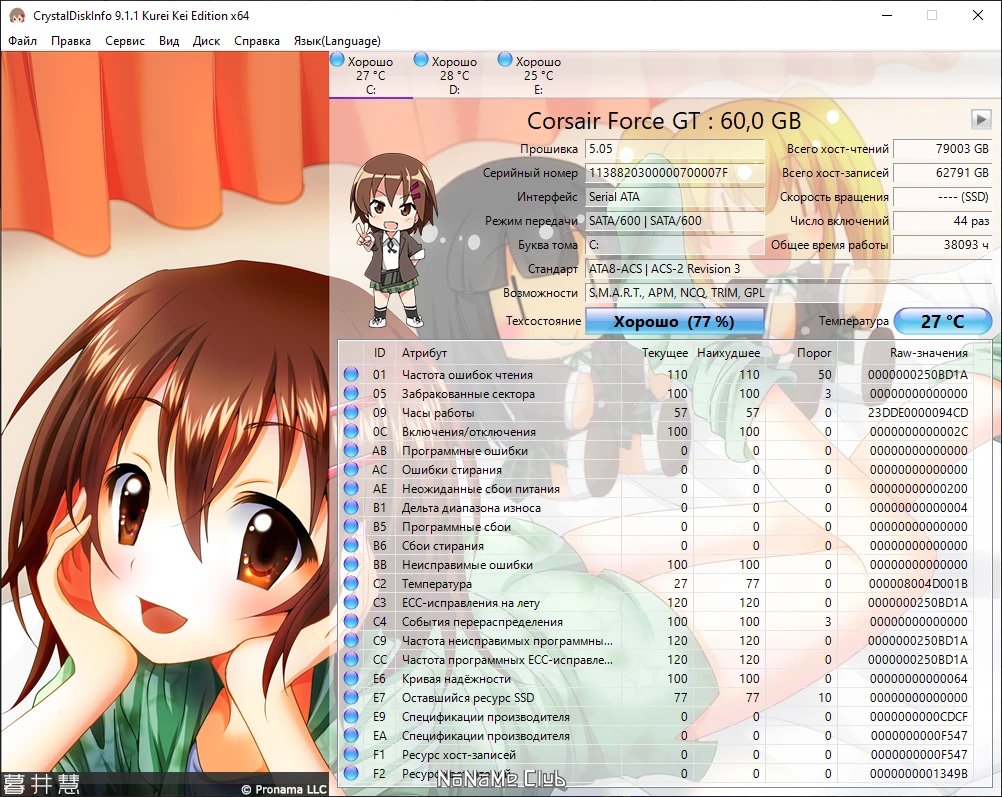The height and width of the screenshot is (797, 1002).
Task: Click status orb for Частота ошибок чтения
Action: pyautogui.click(x=351, y=375)
